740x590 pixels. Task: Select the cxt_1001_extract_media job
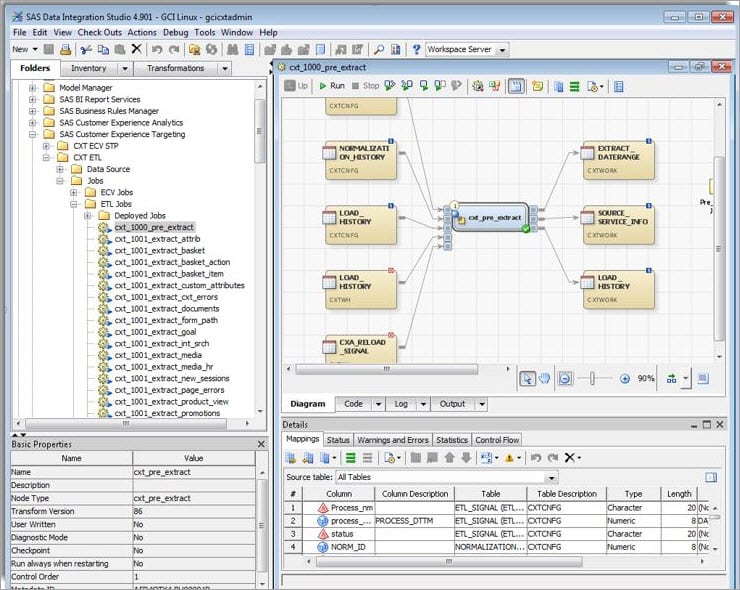pyautogui.click(x=158, y=355)
